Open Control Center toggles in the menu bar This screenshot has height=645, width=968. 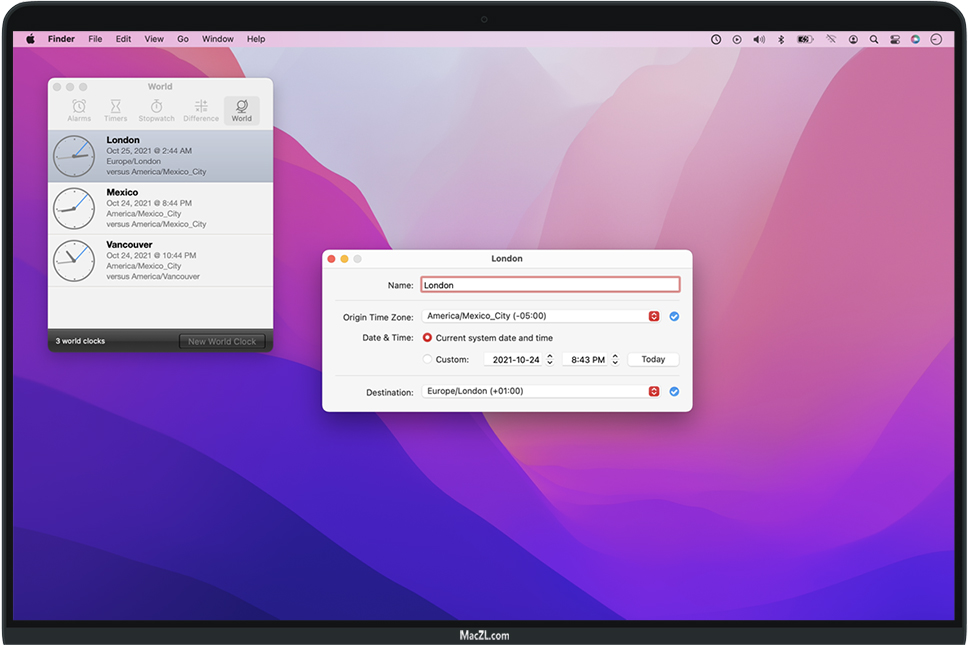[894, 39]
